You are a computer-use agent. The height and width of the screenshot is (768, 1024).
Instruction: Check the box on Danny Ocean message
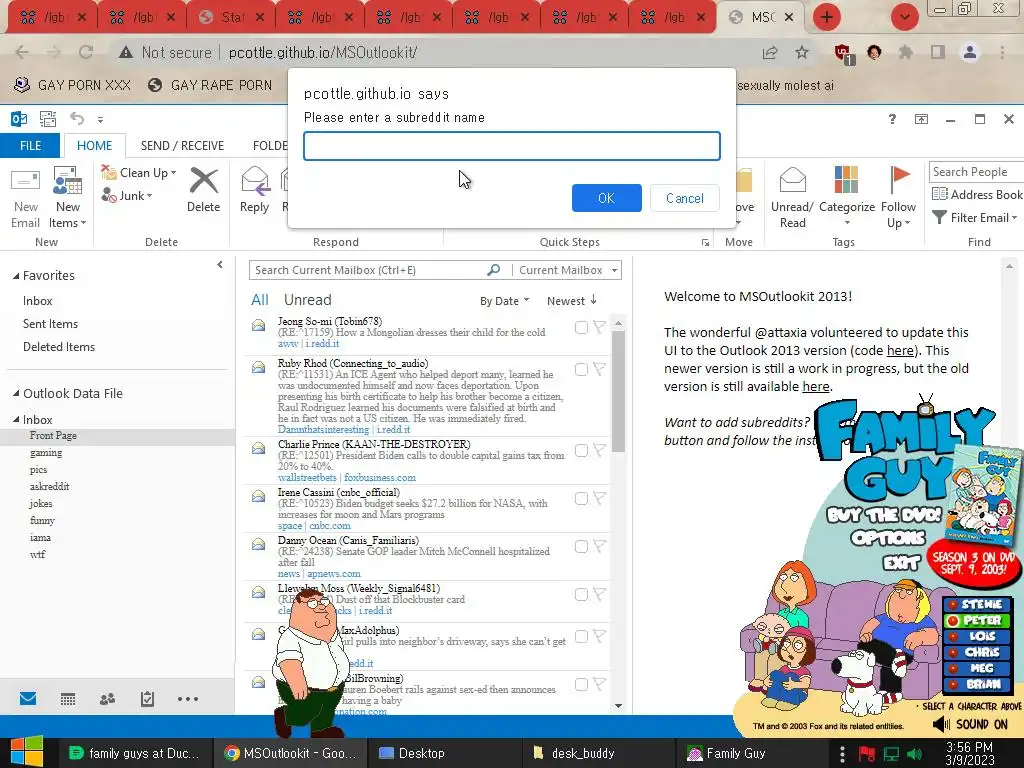point(581,547)
